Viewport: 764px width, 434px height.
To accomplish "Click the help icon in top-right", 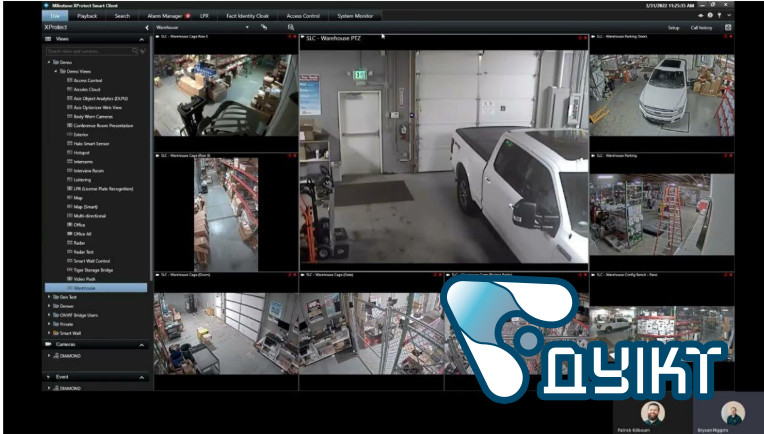I will point(710,16).
